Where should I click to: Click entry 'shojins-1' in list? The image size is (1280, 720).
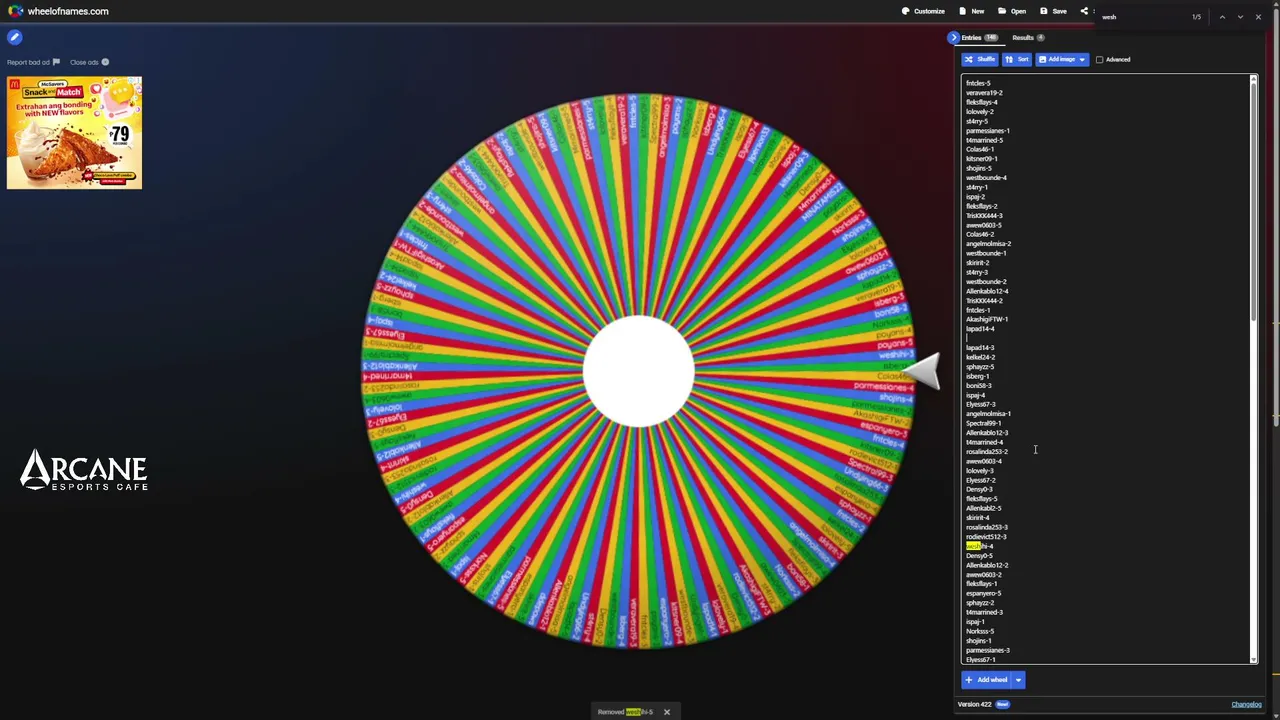tap(979, 641)
